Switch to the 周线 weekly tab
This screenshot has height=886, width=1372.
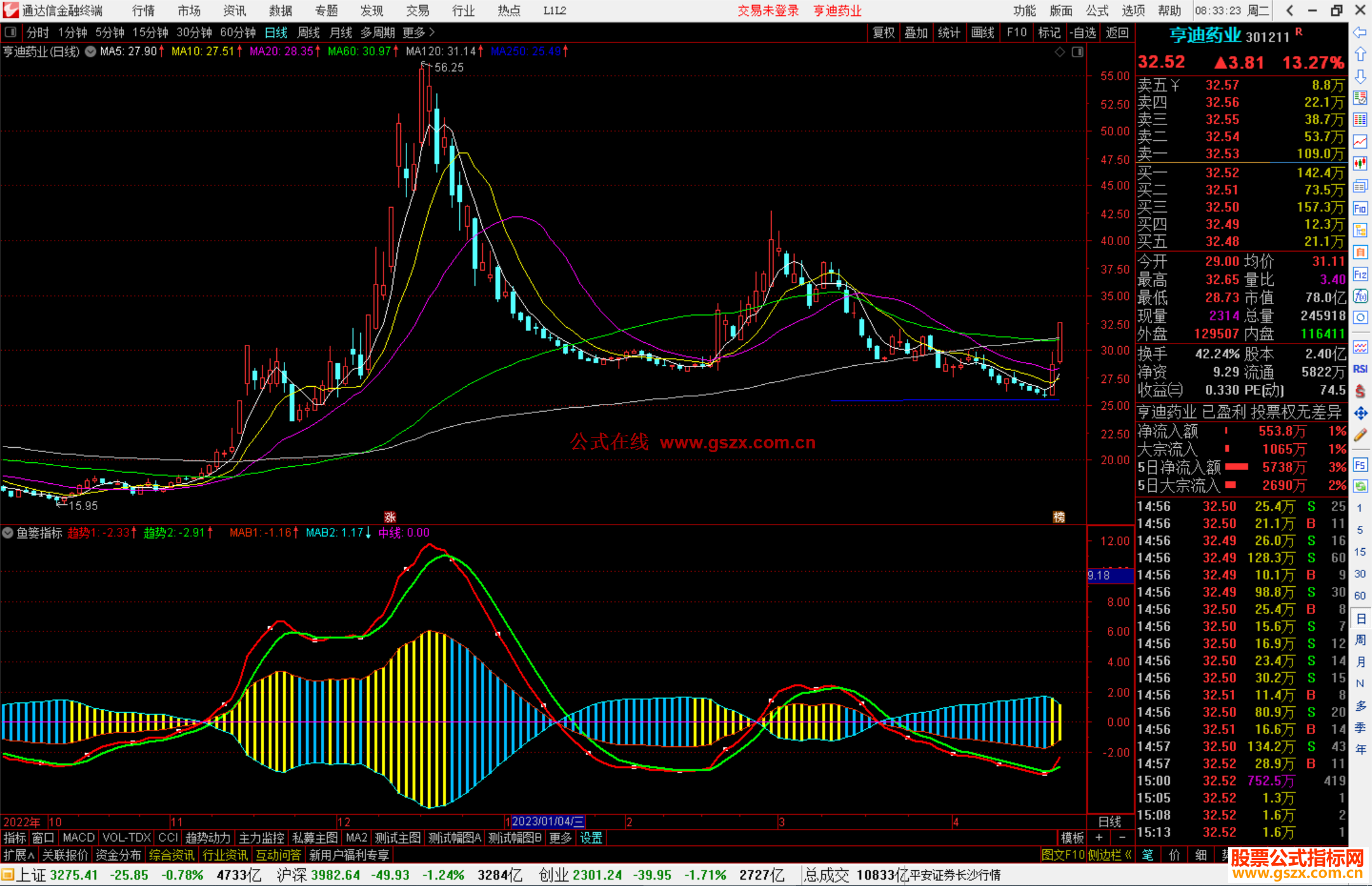pos(308,32)
